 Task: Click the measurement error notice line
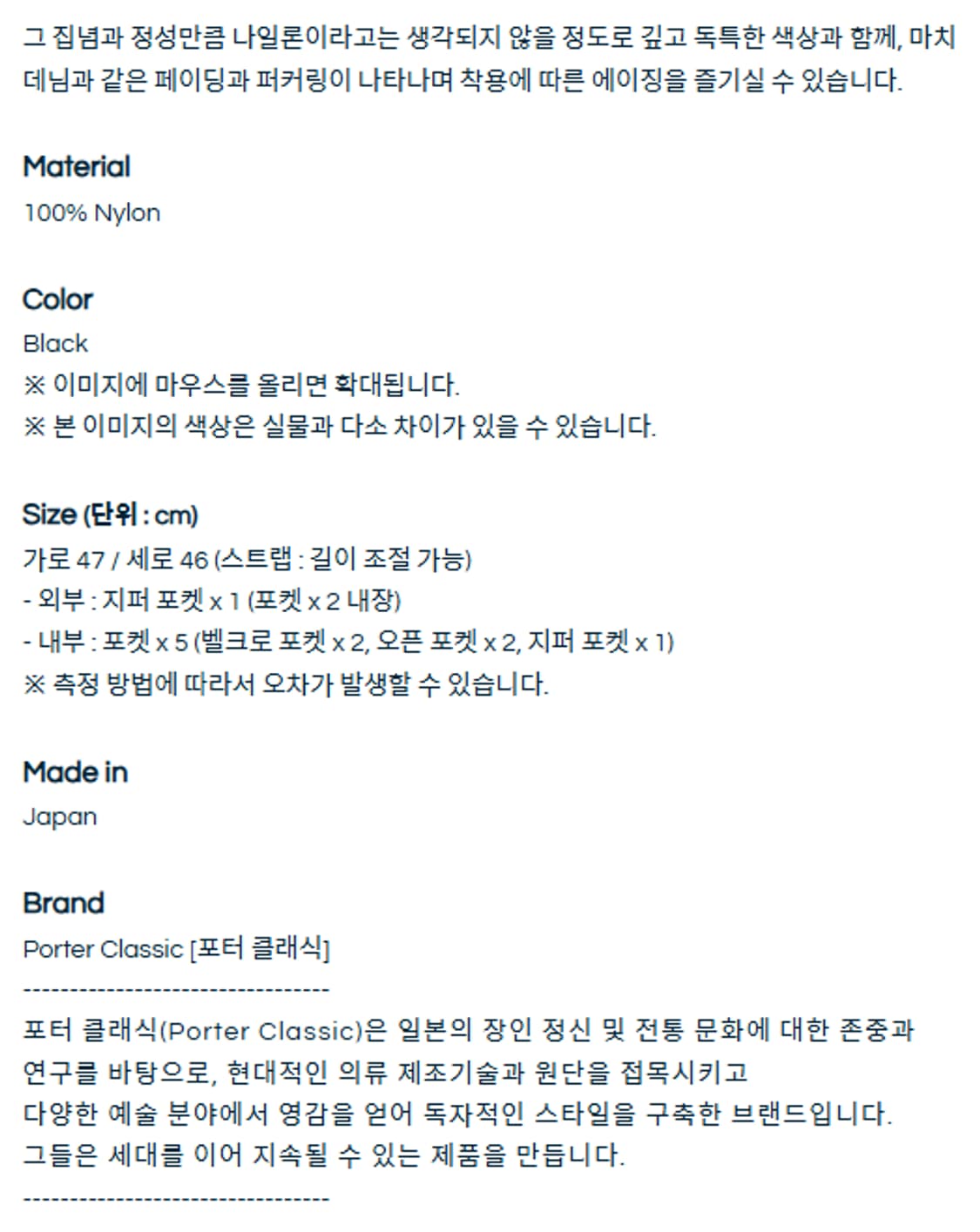(286, 684)
